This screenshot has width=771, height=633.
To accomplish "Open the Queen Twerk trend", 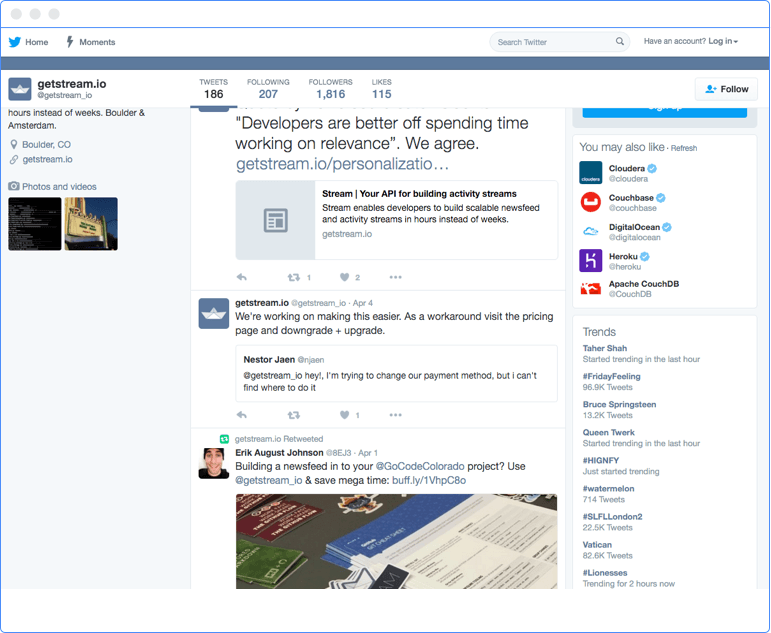I will [609, 432].
